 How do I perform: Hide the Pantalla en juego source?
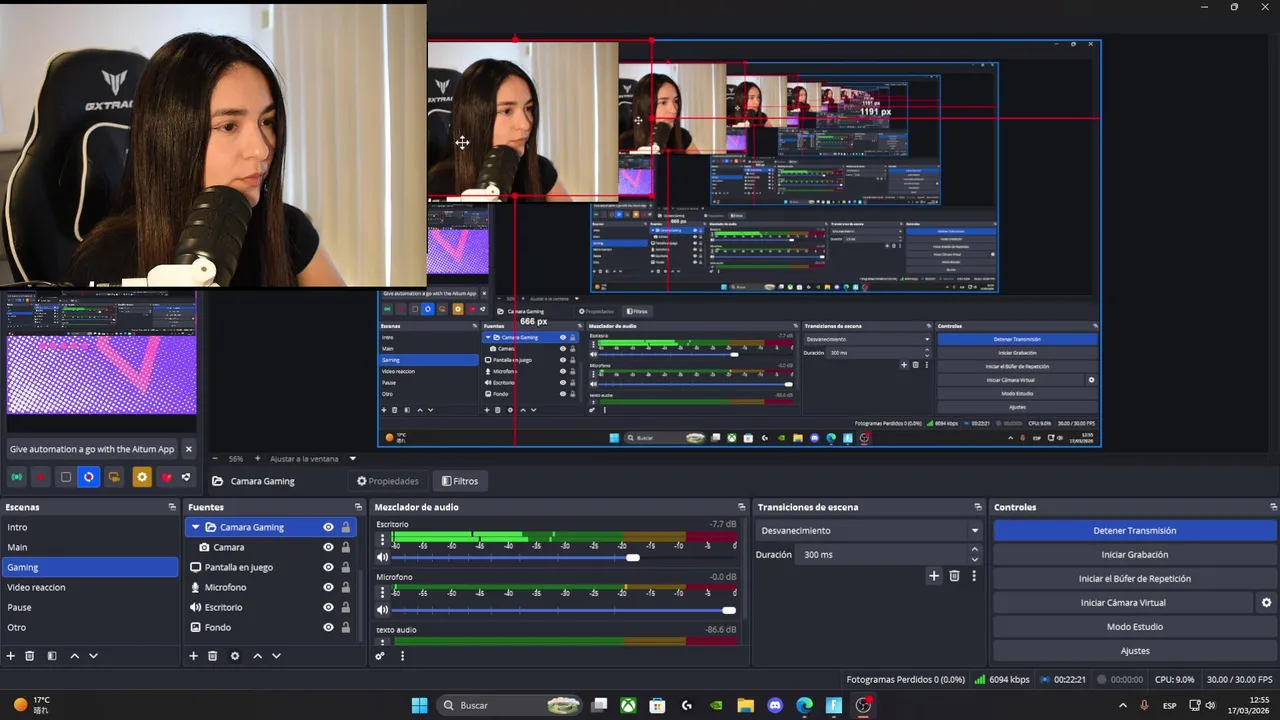tap(328, 567)
